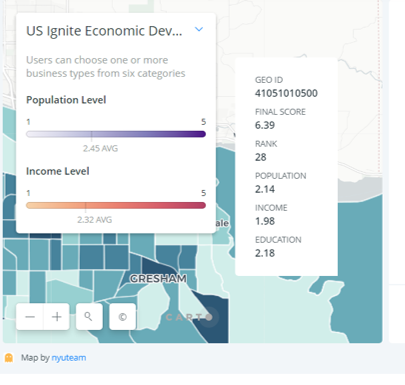405x385 pixels.
Task: Open the map search magnifier
Action: (x=89, y=316)
